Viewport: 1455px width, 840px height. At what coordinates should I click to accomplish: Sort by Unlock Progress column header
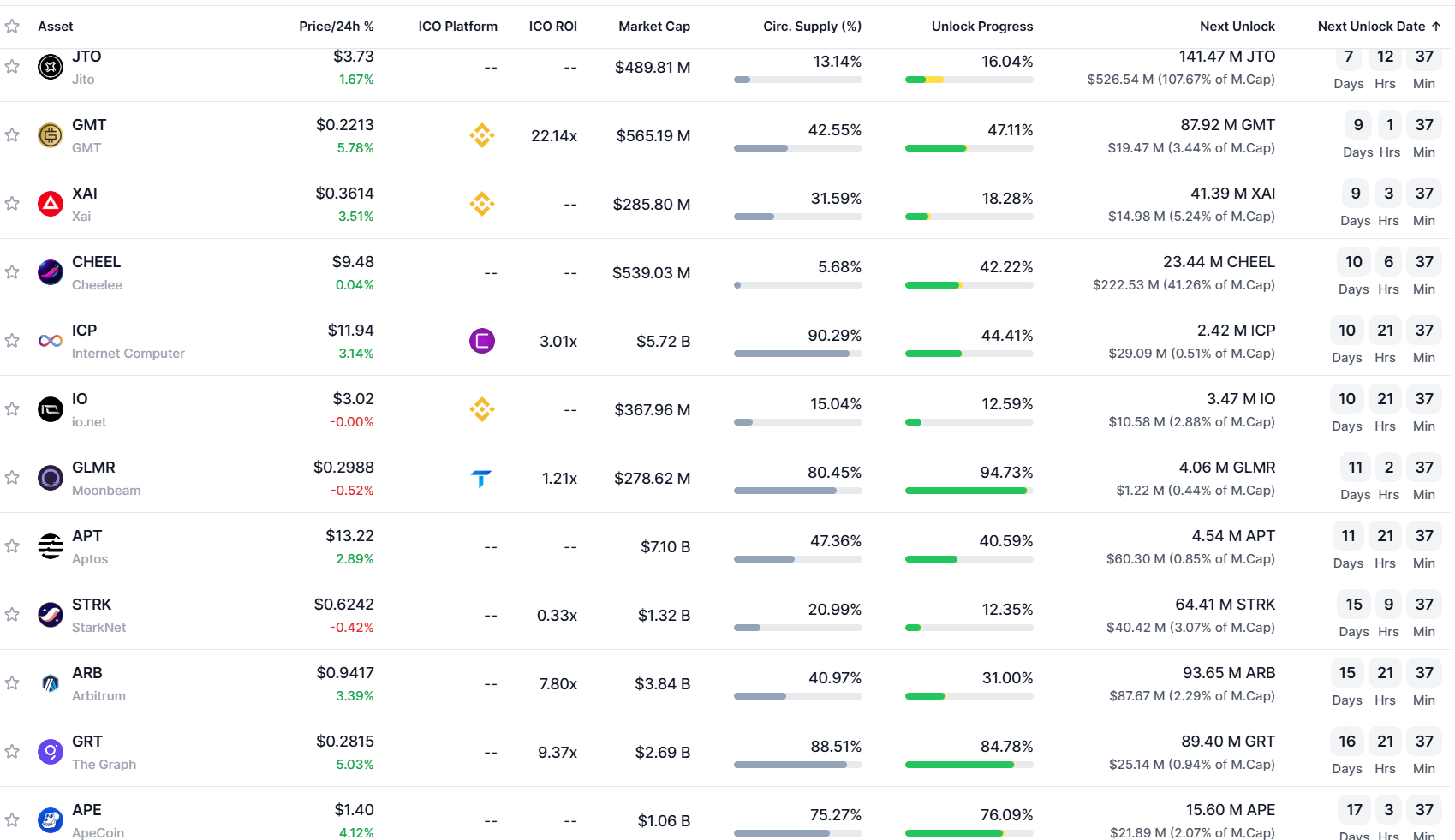pyautogui.click(x=982, y=27)
